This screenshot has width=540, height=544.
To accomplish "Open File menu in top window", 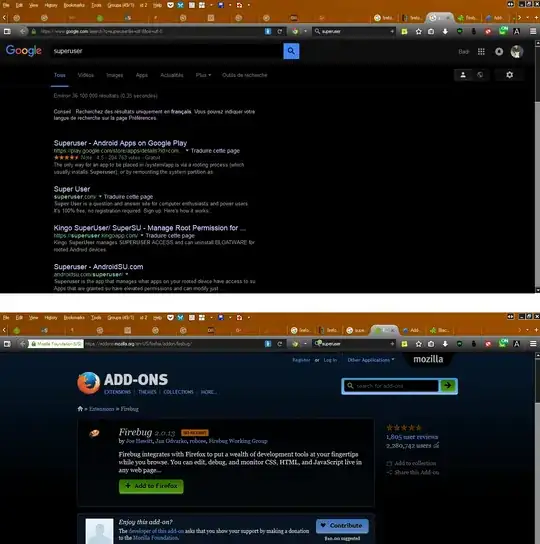I will (6, 5).
